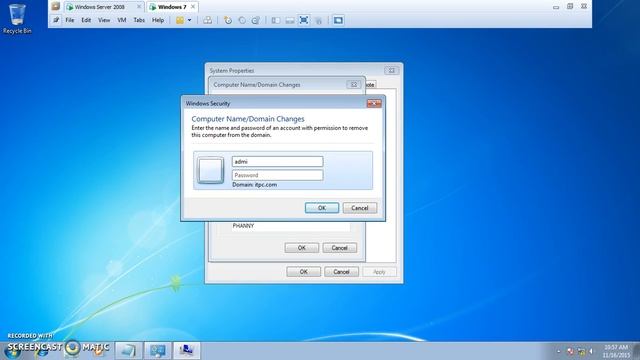Screen dimensions: 640x360
Task: Show hidden system tray icons
Action: pos(559,351)
